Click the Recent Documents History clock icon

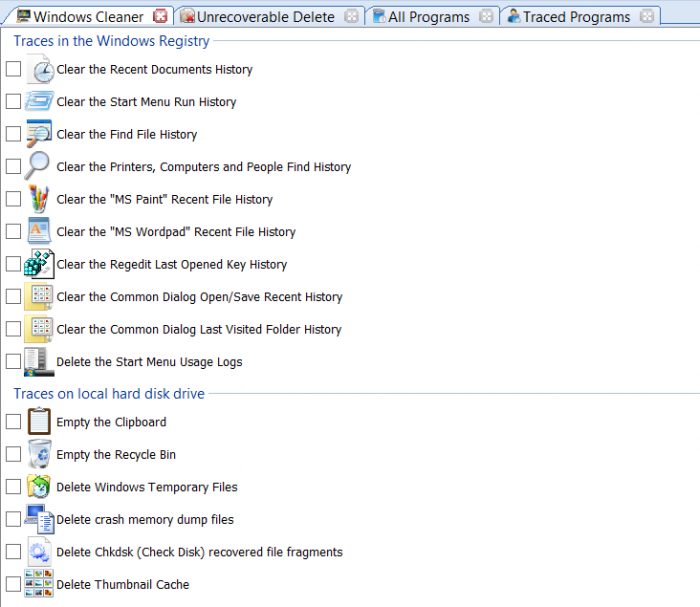(x=40, y=69)
